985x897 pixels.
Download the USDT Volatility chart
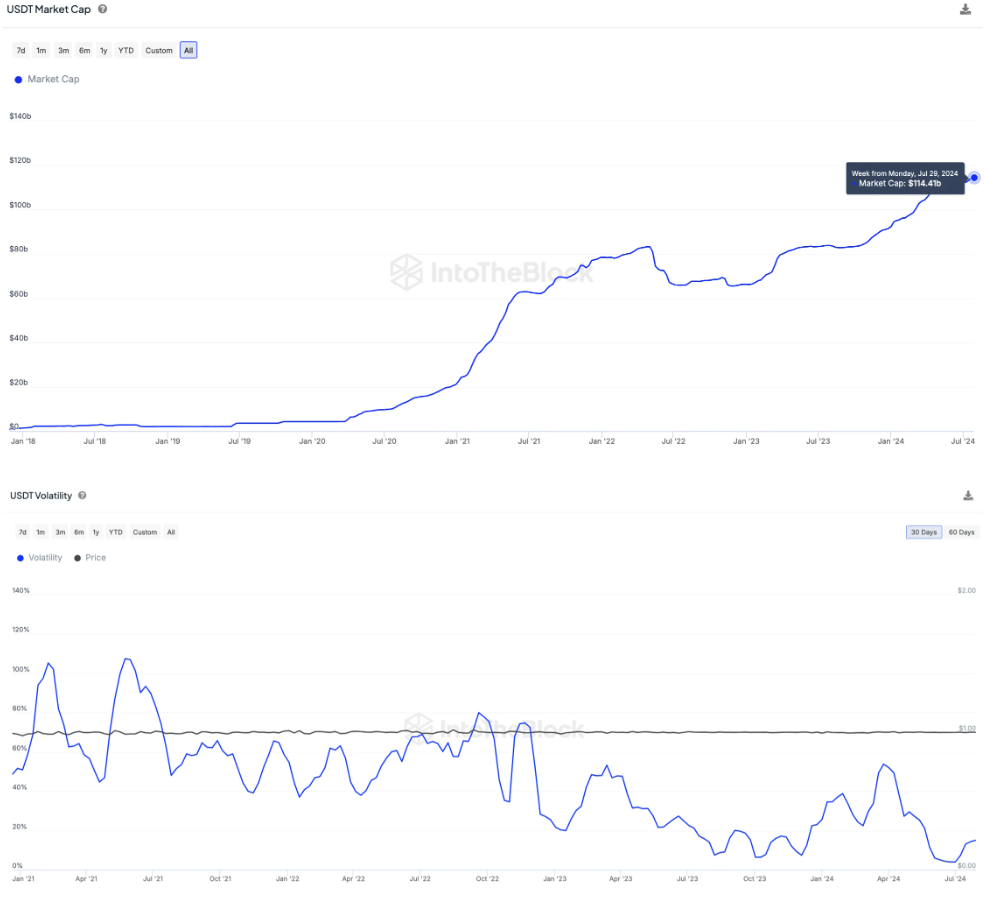click(967, 495)
